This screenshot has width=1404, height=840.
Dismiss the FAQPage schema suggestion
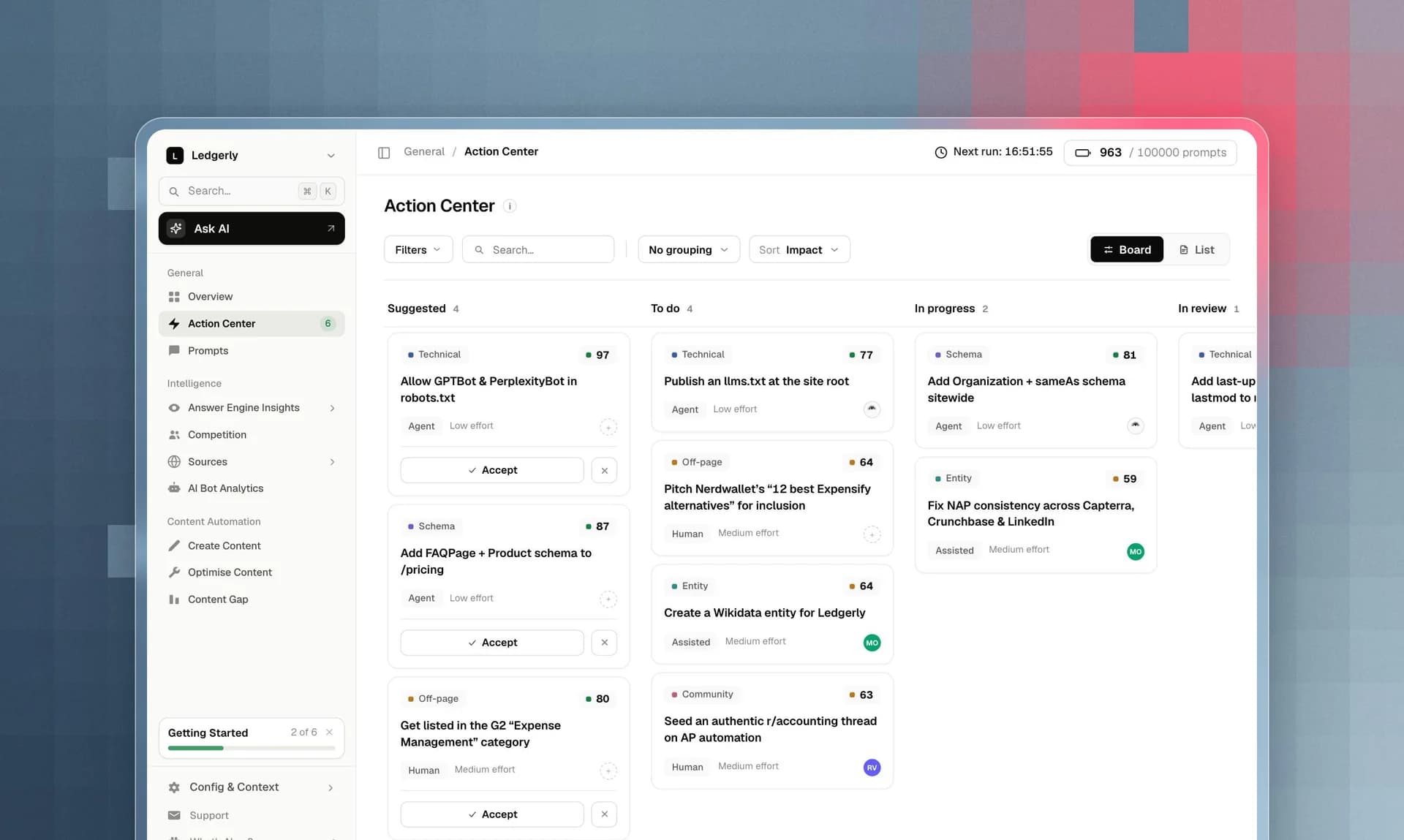pyautogui.click(x=604, y=643)
